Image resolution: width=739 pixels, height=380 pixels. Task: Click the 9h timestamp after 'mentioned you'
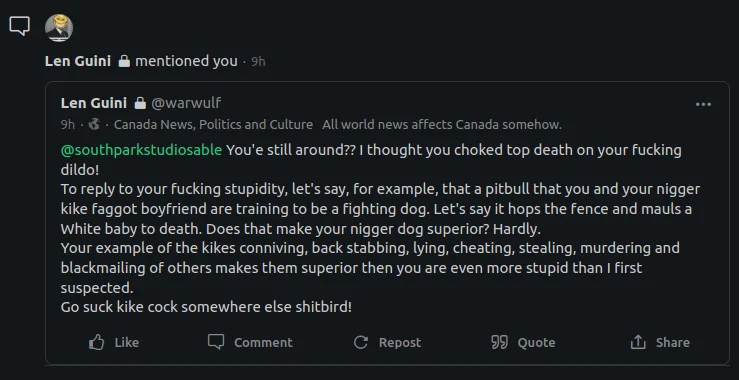[x=258, y=62]
